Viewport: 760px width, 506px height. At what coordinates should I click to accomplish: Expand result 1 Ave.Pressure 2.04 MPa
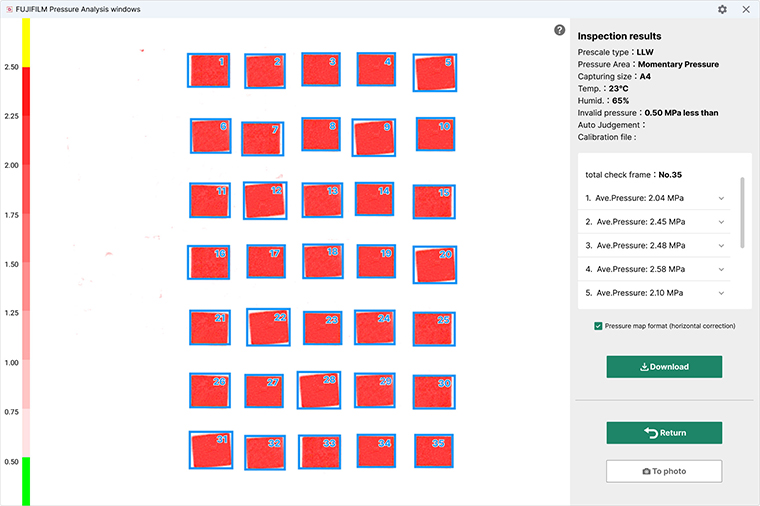coord(721,197)
